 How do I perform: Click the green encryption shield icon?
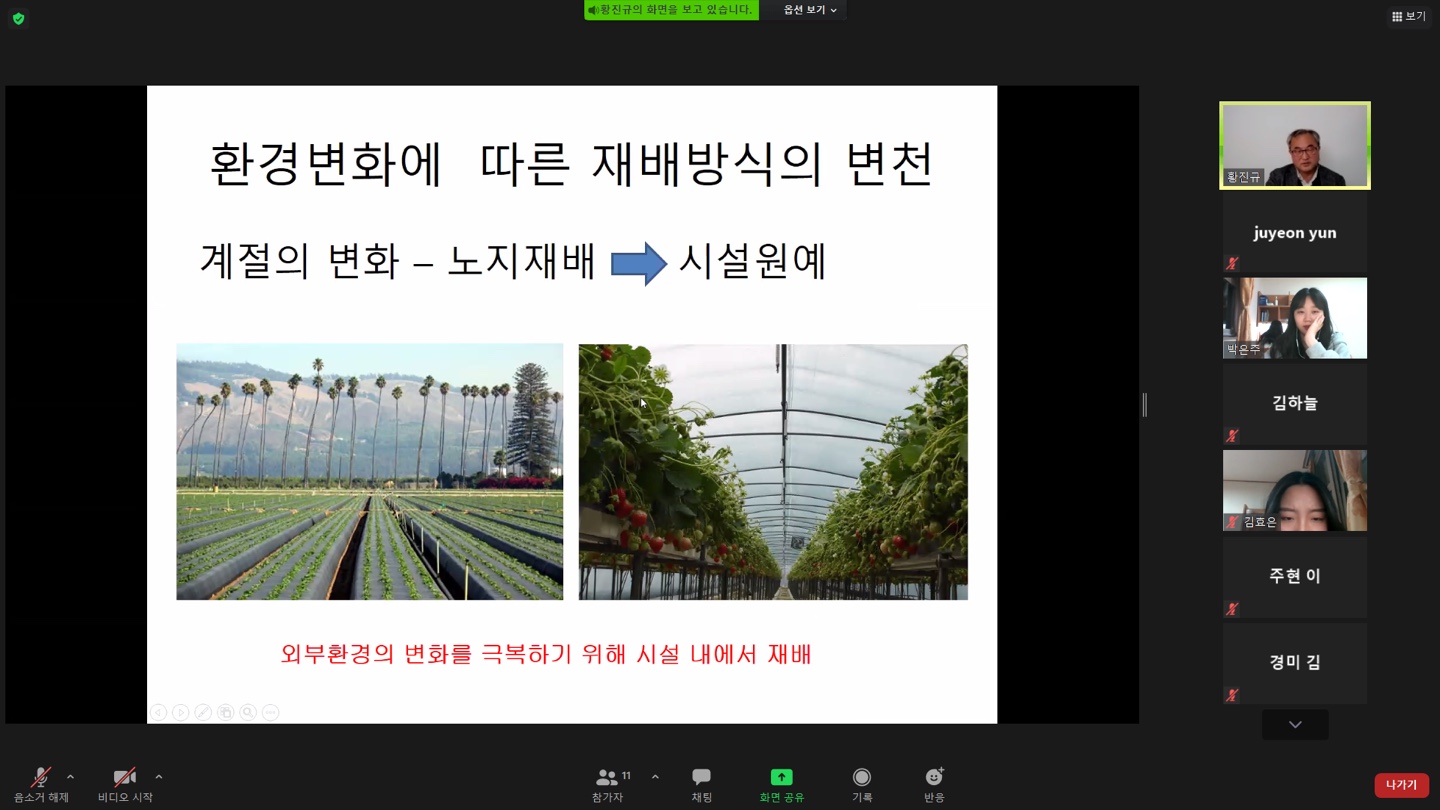(x=18, y=18)
